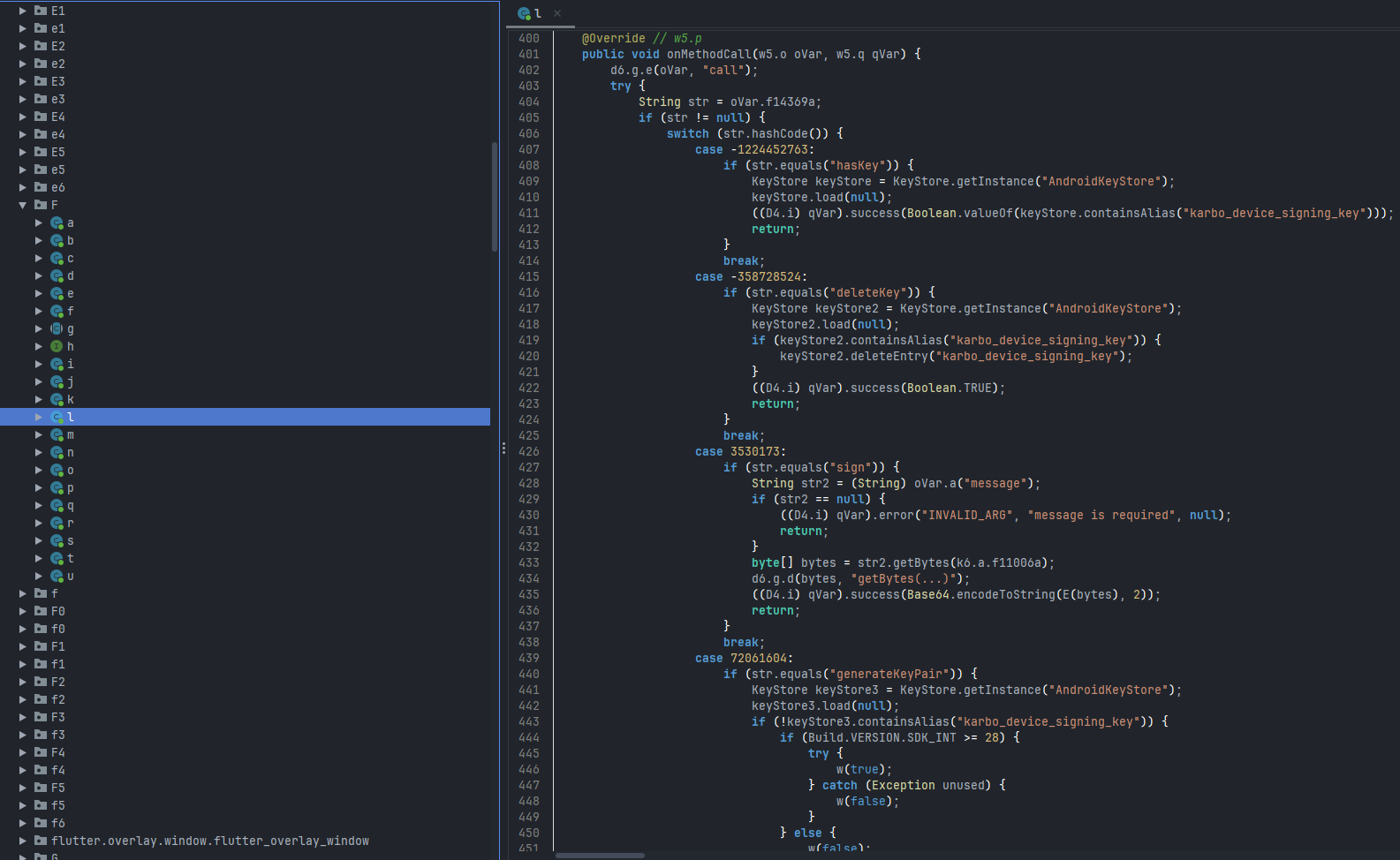The height and width of the screenshot is (860, 1400).
Task: Select package E3 in tree
Action: coord(58,81)
